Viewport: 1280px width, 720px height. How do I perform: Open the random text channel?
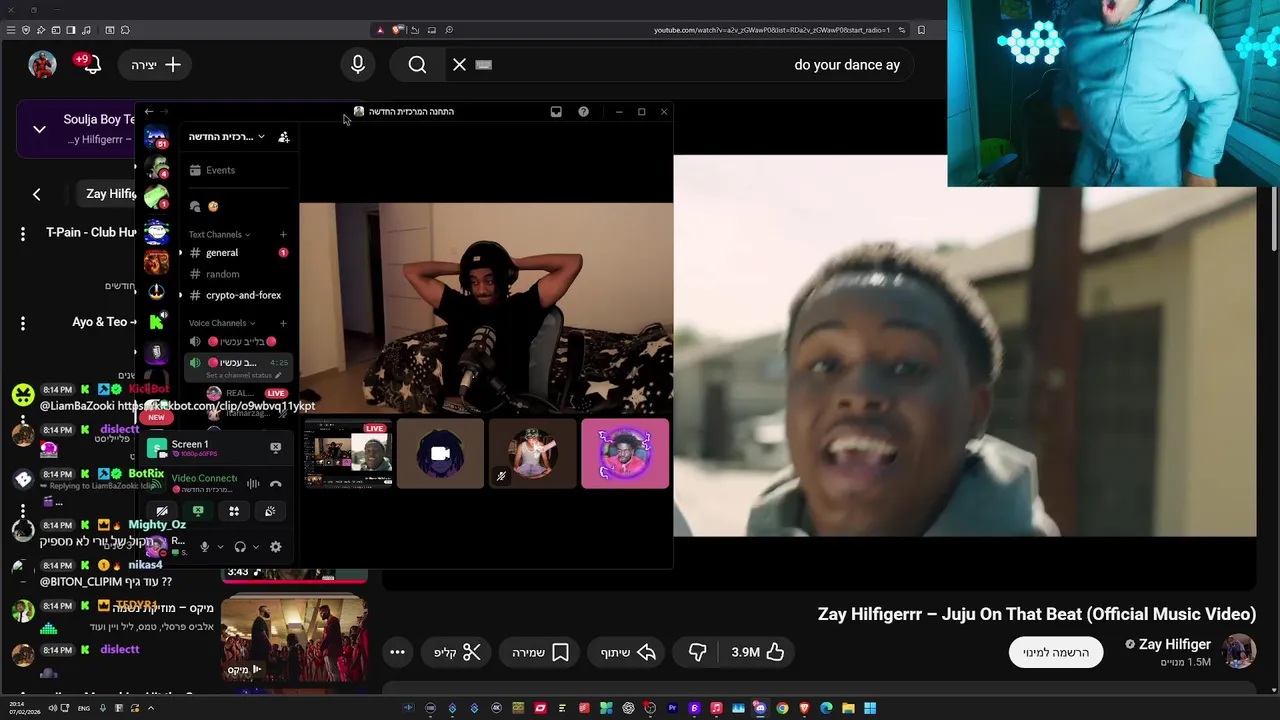point(237,274)
